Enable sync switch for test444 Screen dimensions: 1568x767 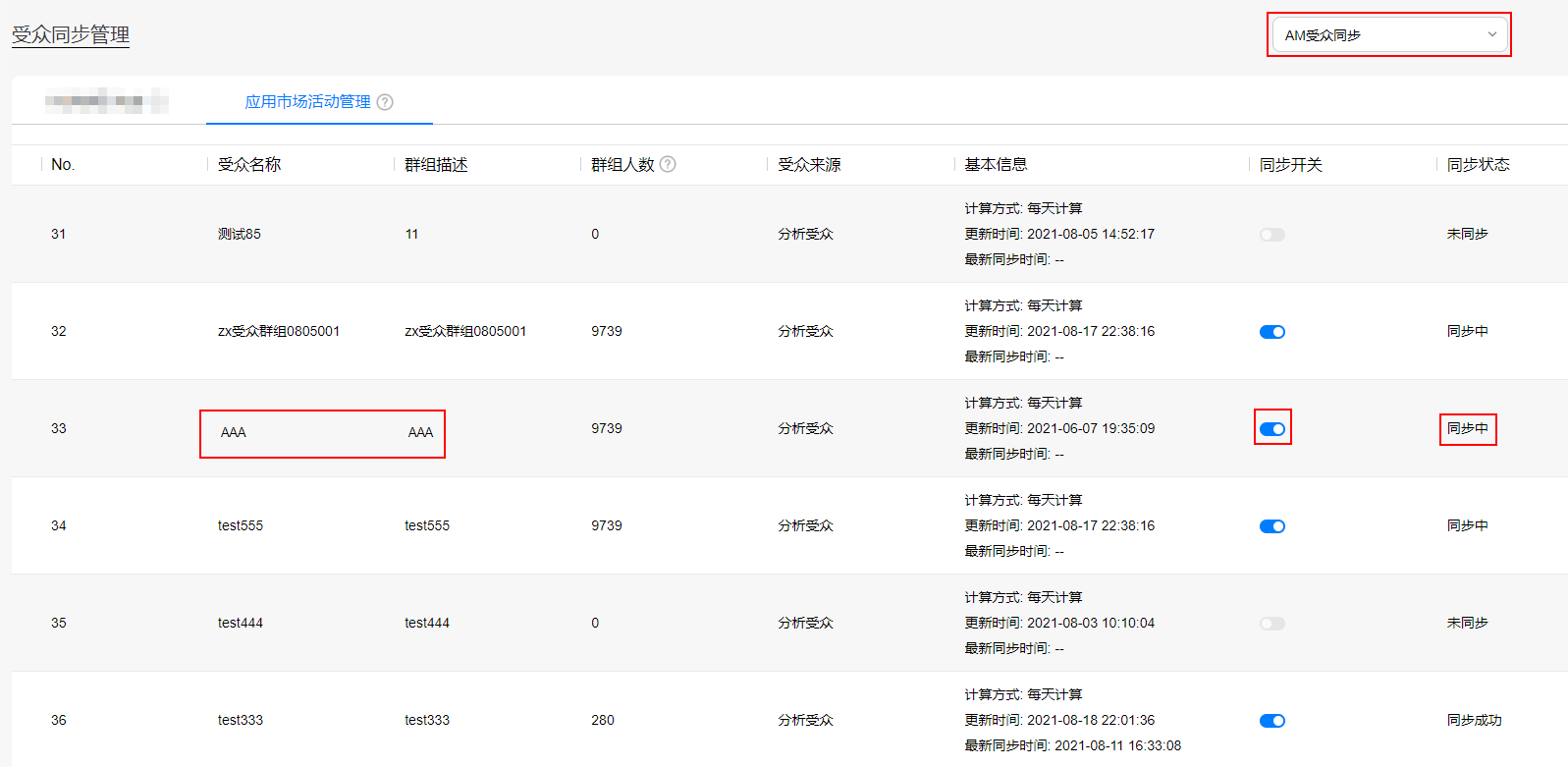click(x=1271, y=624)
